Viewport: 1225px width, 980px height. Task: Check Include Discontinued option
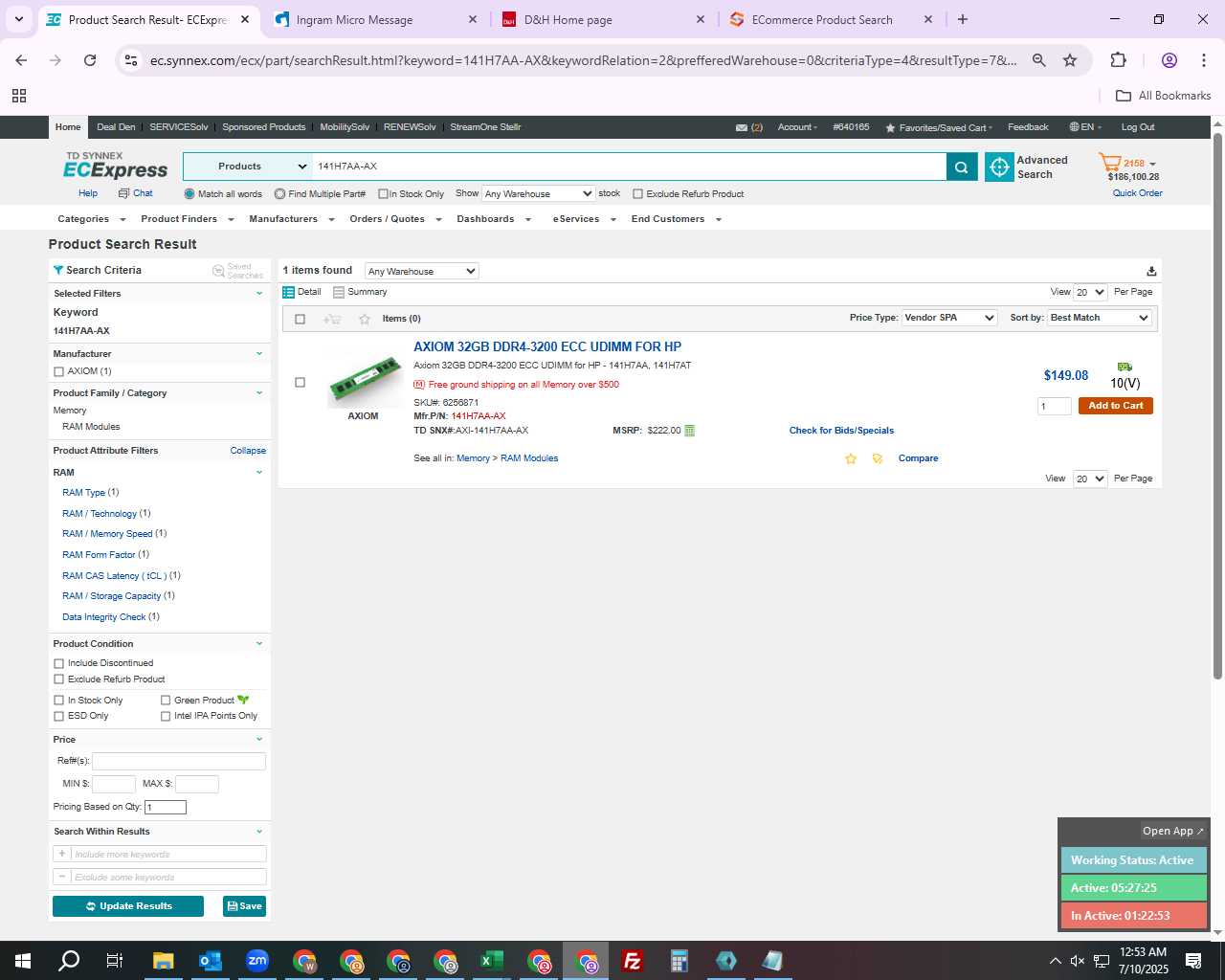pyautogui.click(x=58, y=663)
